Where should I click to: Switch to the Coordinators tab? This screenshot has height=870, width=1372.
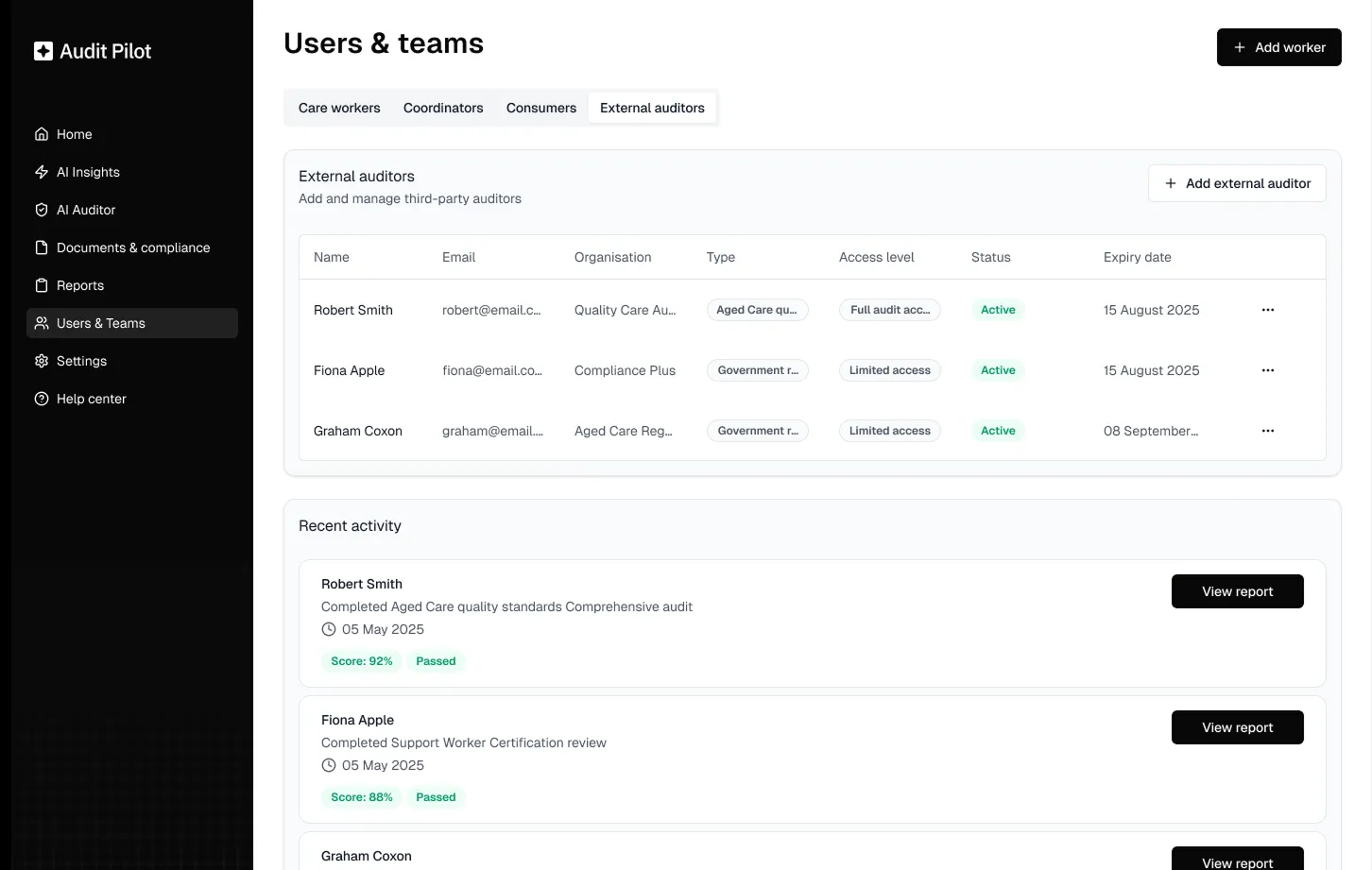click(443, 108)
